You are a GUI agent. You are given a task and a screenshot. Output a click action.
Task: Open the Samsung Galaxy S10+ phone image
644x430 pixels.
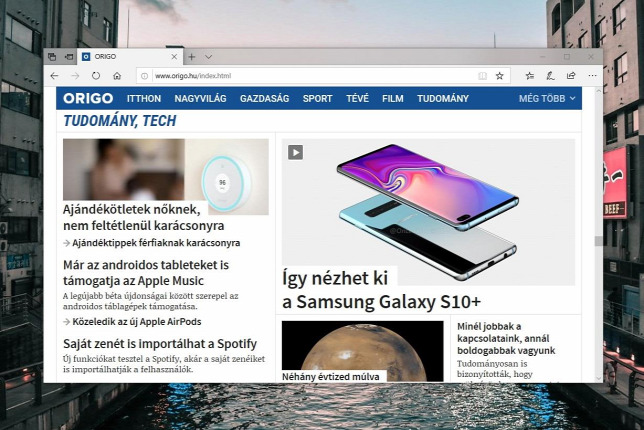[428, 212]
